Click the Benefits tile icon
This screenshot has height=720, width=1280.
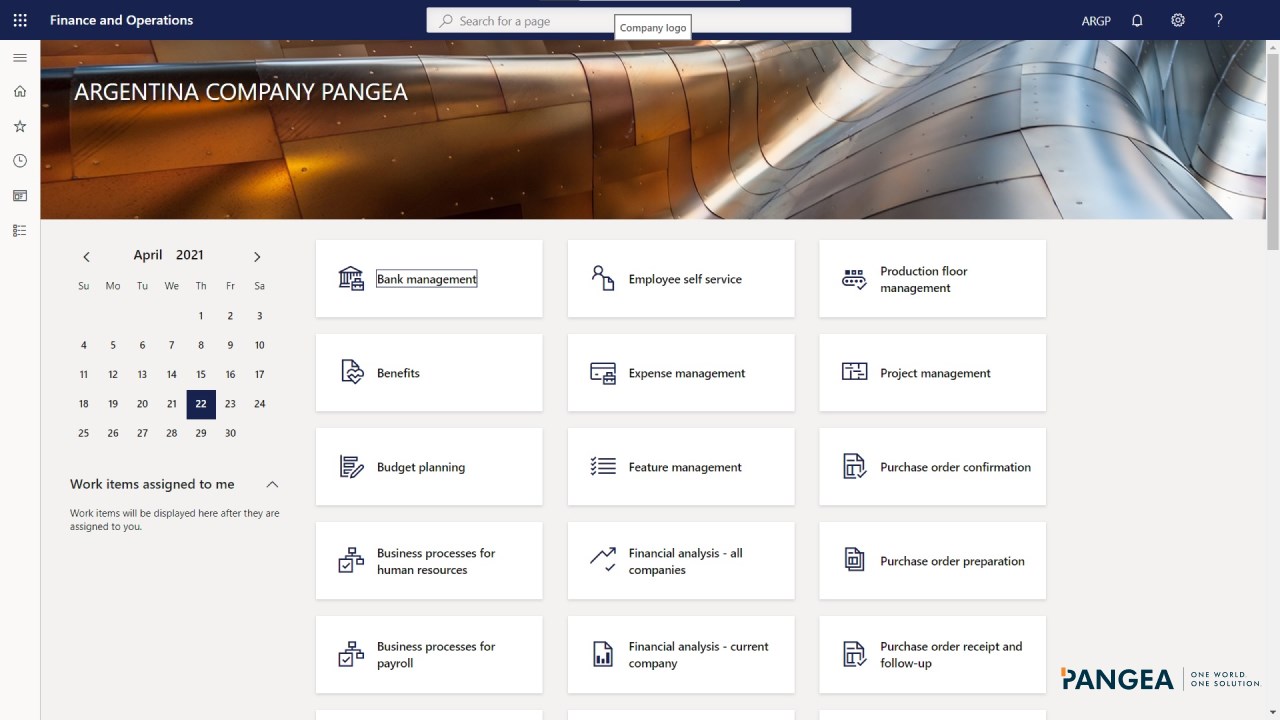[351, 372]
